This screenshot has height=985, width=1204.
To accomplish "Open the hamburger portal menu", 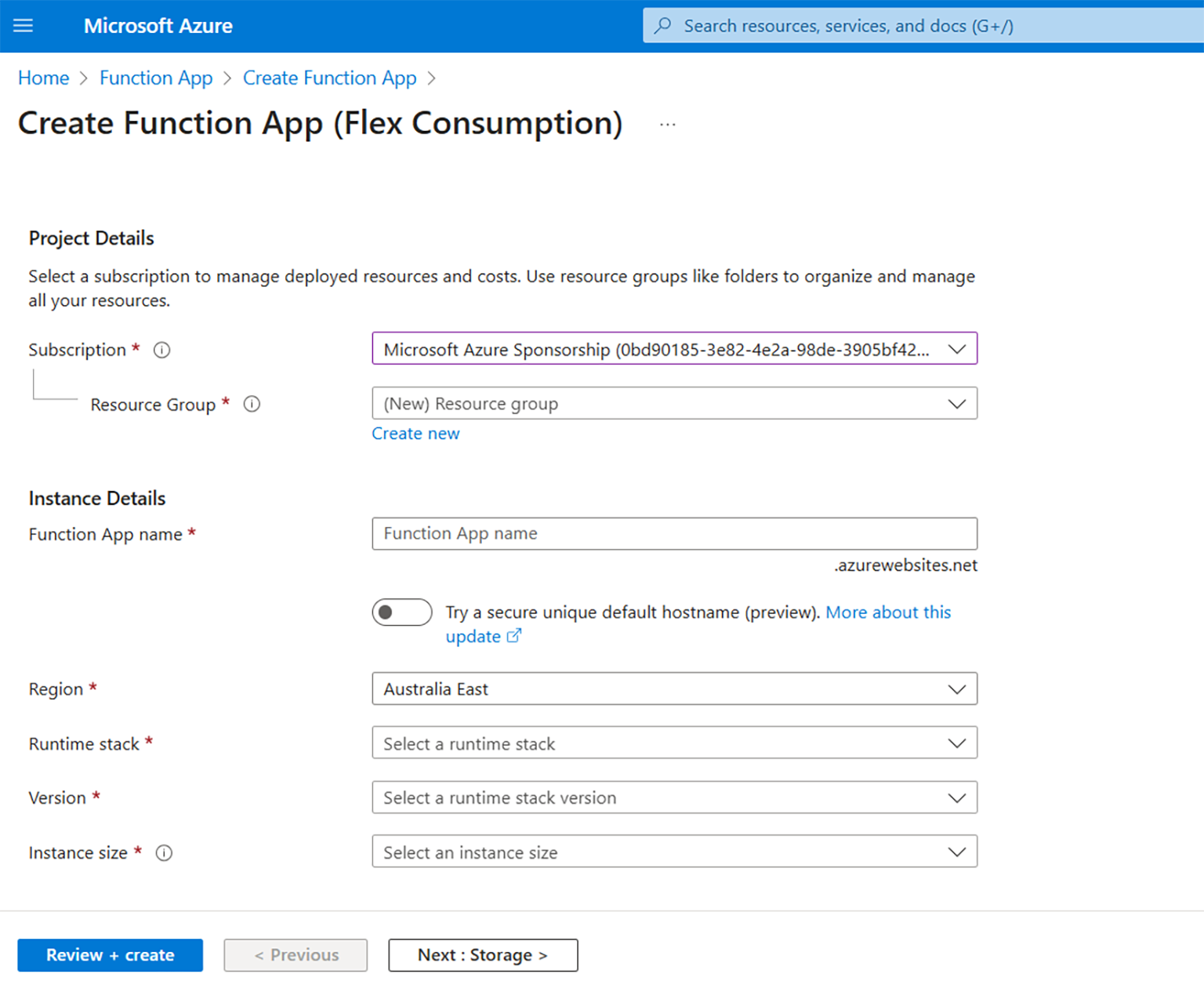I will 24,26.
